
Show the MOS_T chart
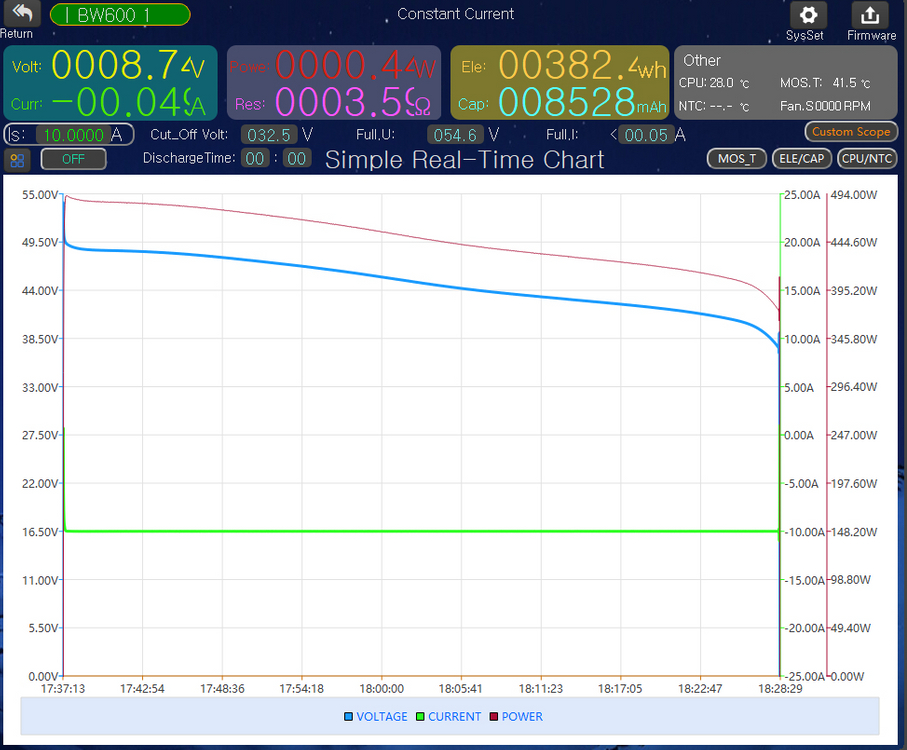[x=736, y=158]
